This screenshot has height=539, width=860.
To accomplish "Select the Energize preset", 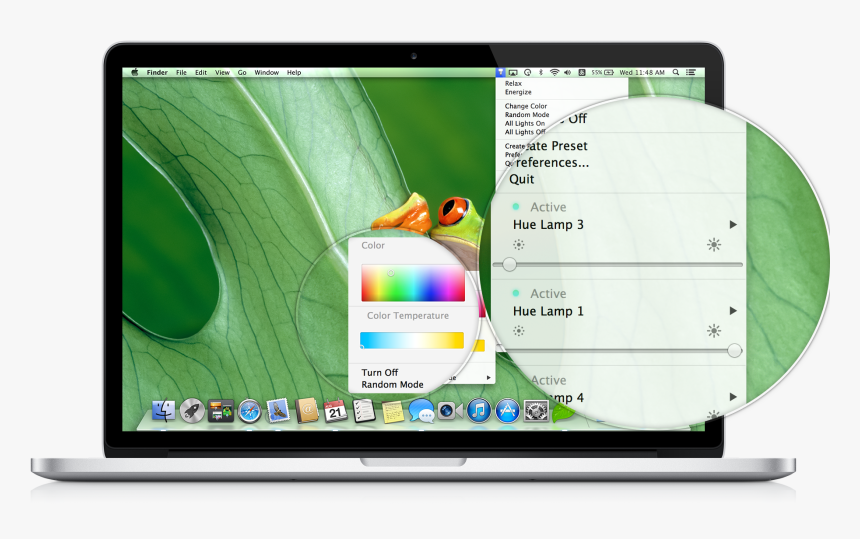I will click(x=518, y=92).
